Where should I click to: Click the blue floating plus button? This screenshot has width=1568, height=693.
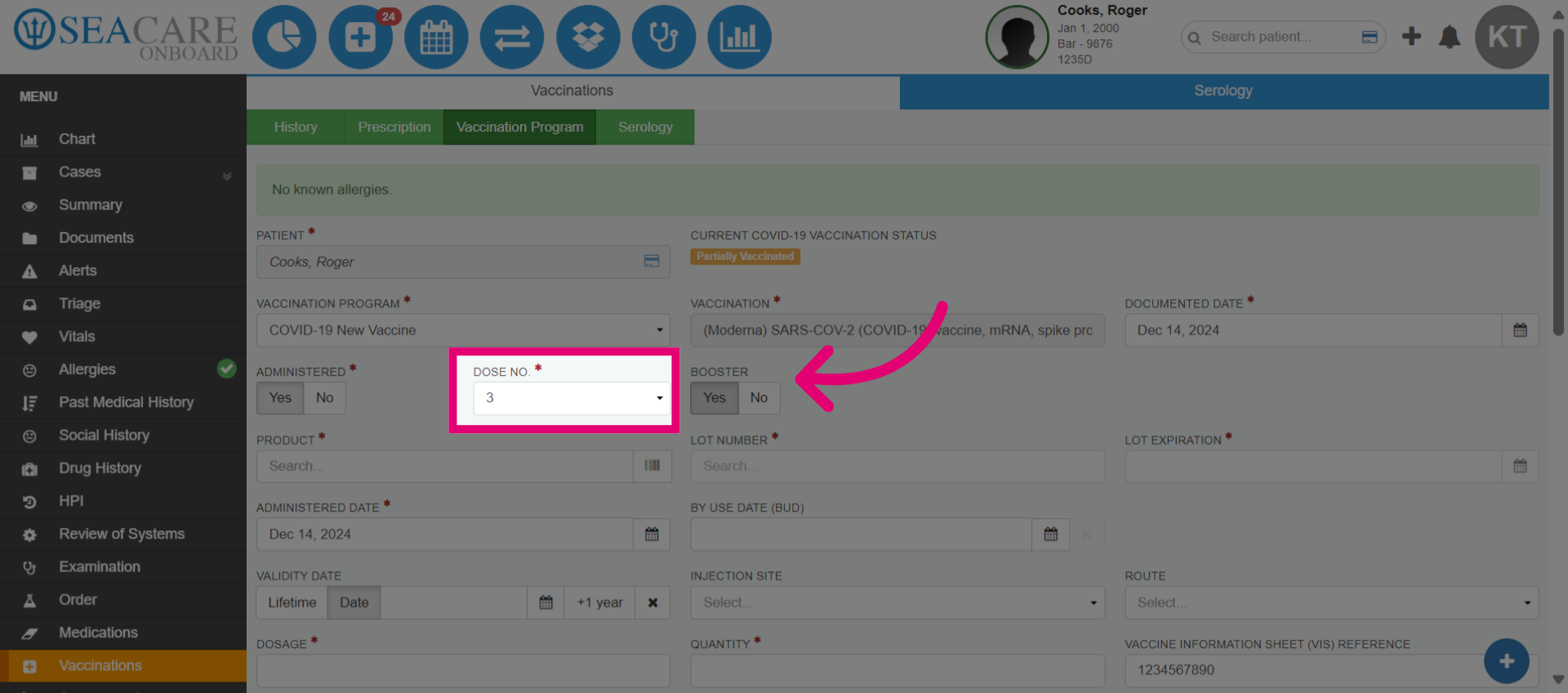coord(1507,661)
